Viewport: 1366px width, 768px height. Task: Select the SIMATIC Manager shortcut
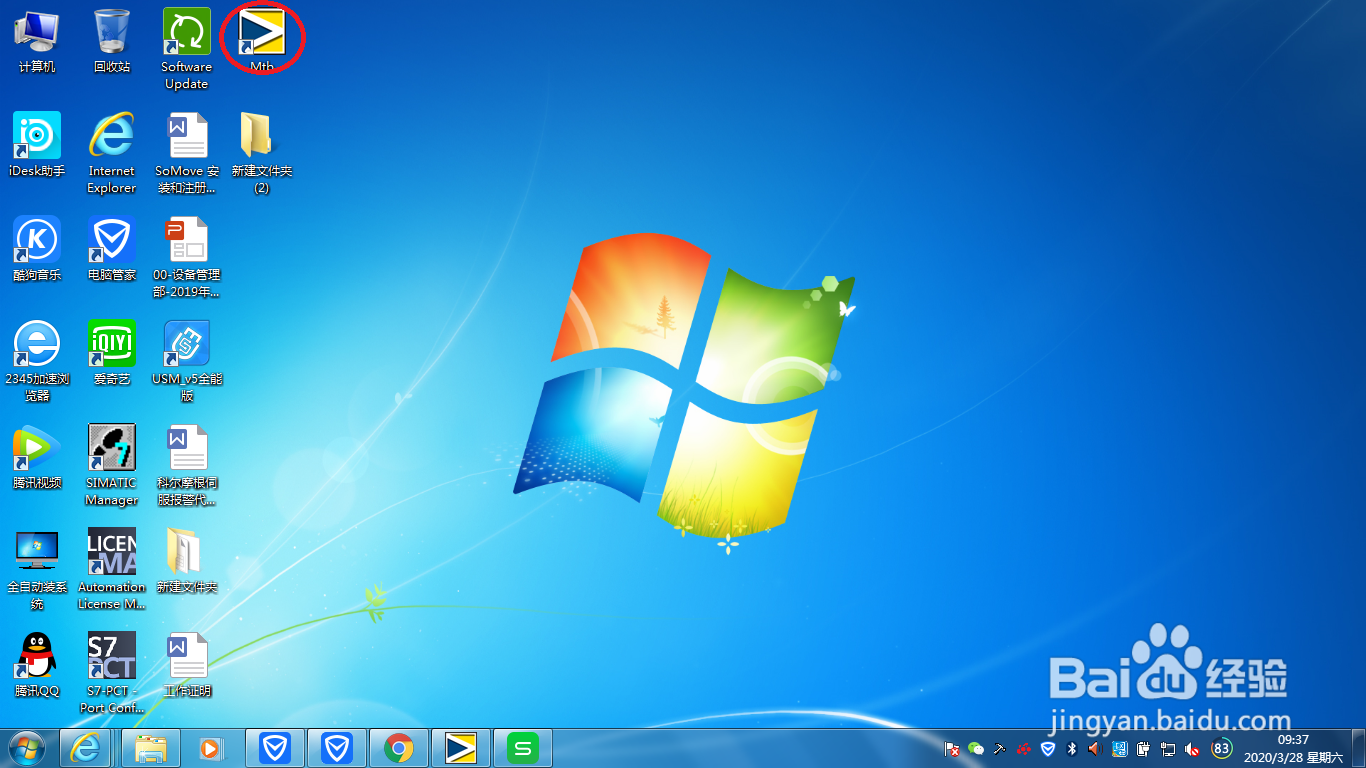112,465
